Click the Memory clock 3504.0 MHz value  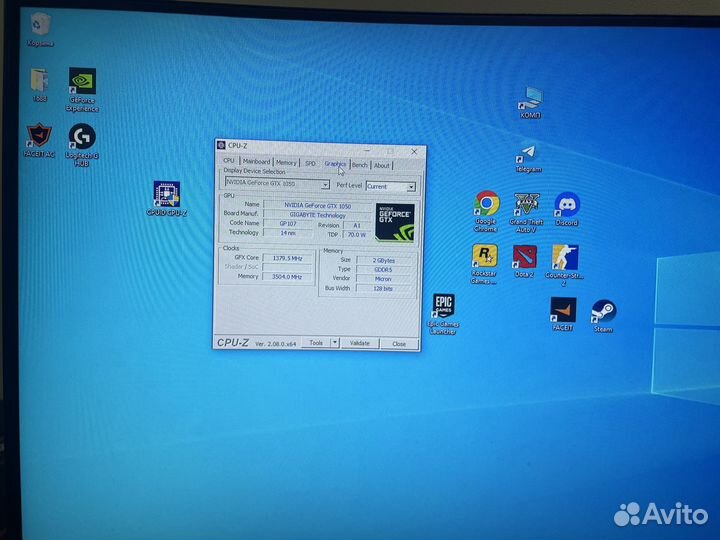287,277
